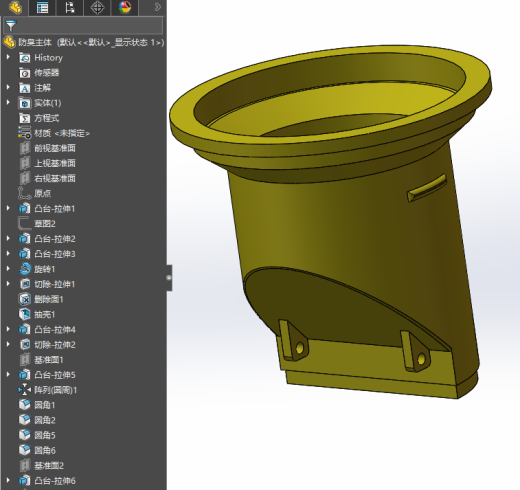Screen dimensions: 520x490
Task: Select the 传感器 sensors item
Action: 46,73
